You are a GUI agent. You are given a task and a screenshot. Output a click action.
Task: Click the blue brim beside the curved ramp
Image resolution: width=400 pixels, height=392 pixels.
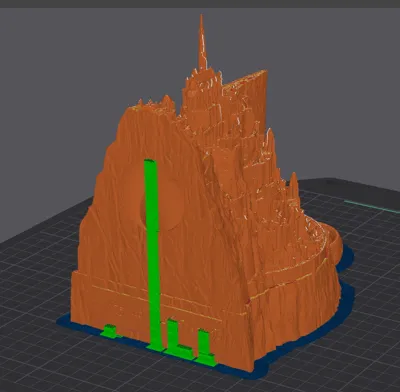[347, 259]
